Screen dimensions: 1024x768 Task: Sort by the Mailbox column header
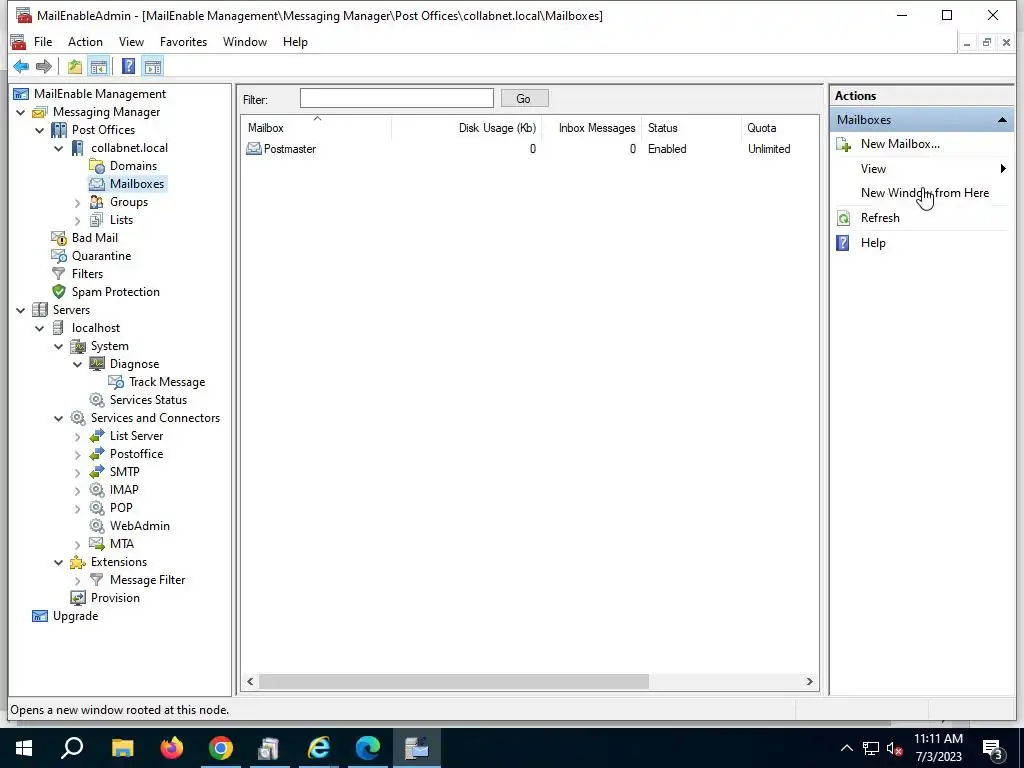317,128
